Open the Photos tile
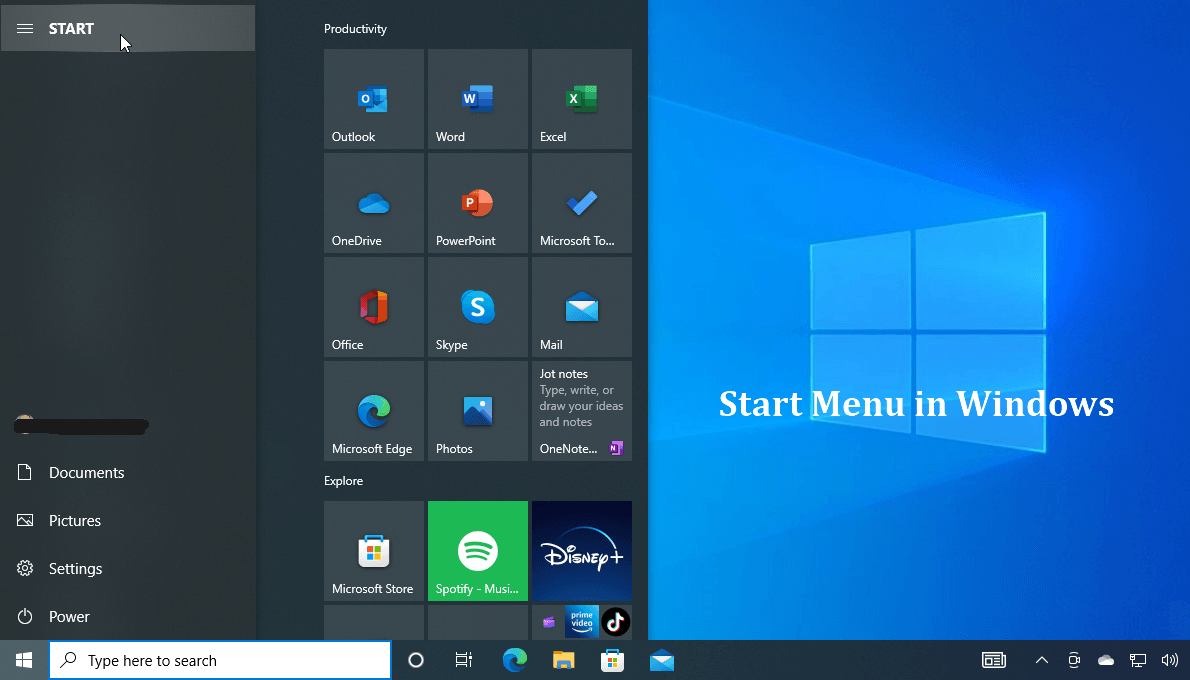Viewport: 1190px width, 680px height. pos(477,411)
